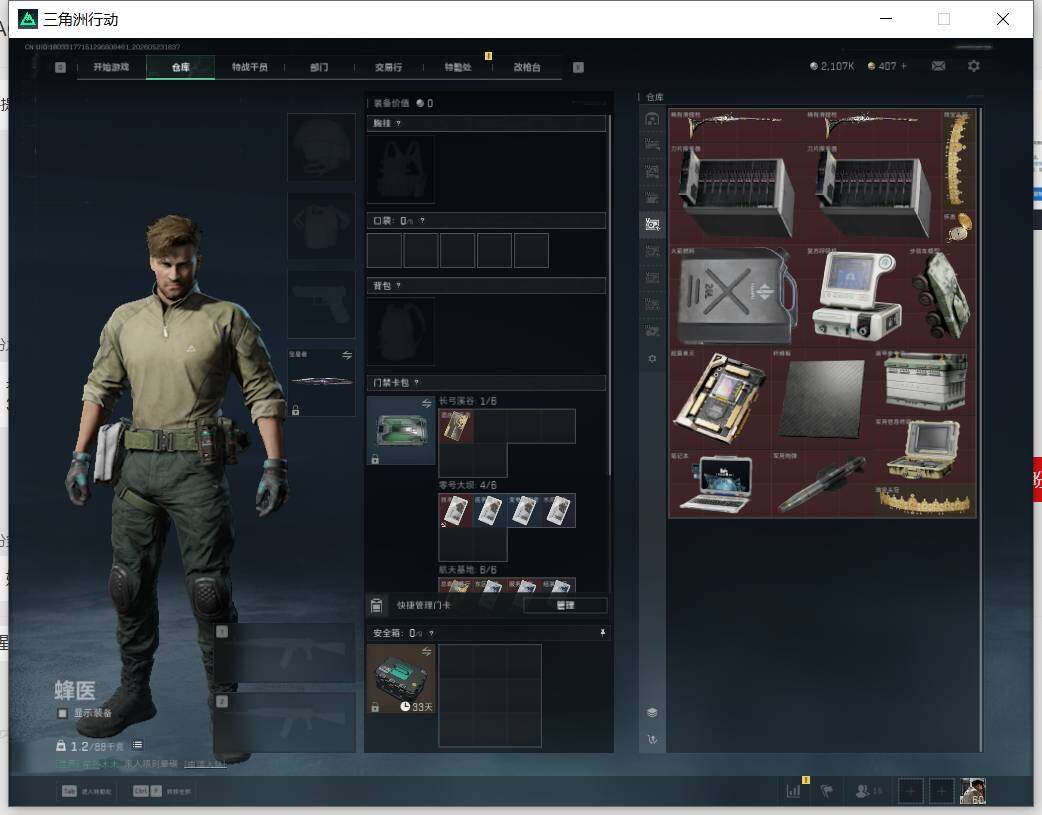Viewport: 1042px width, 815px height.
Task: Select the first warehouse category icon in the sidebar
Action: (652, 119)
